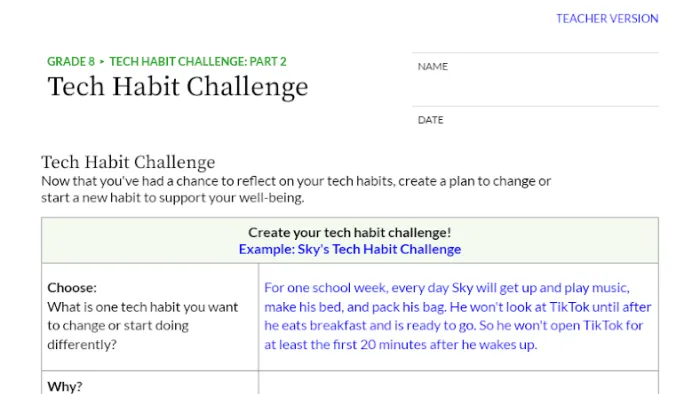Open Example: Sky's Tech Habit Challenge link
The image size is (700, 394).
350,249
